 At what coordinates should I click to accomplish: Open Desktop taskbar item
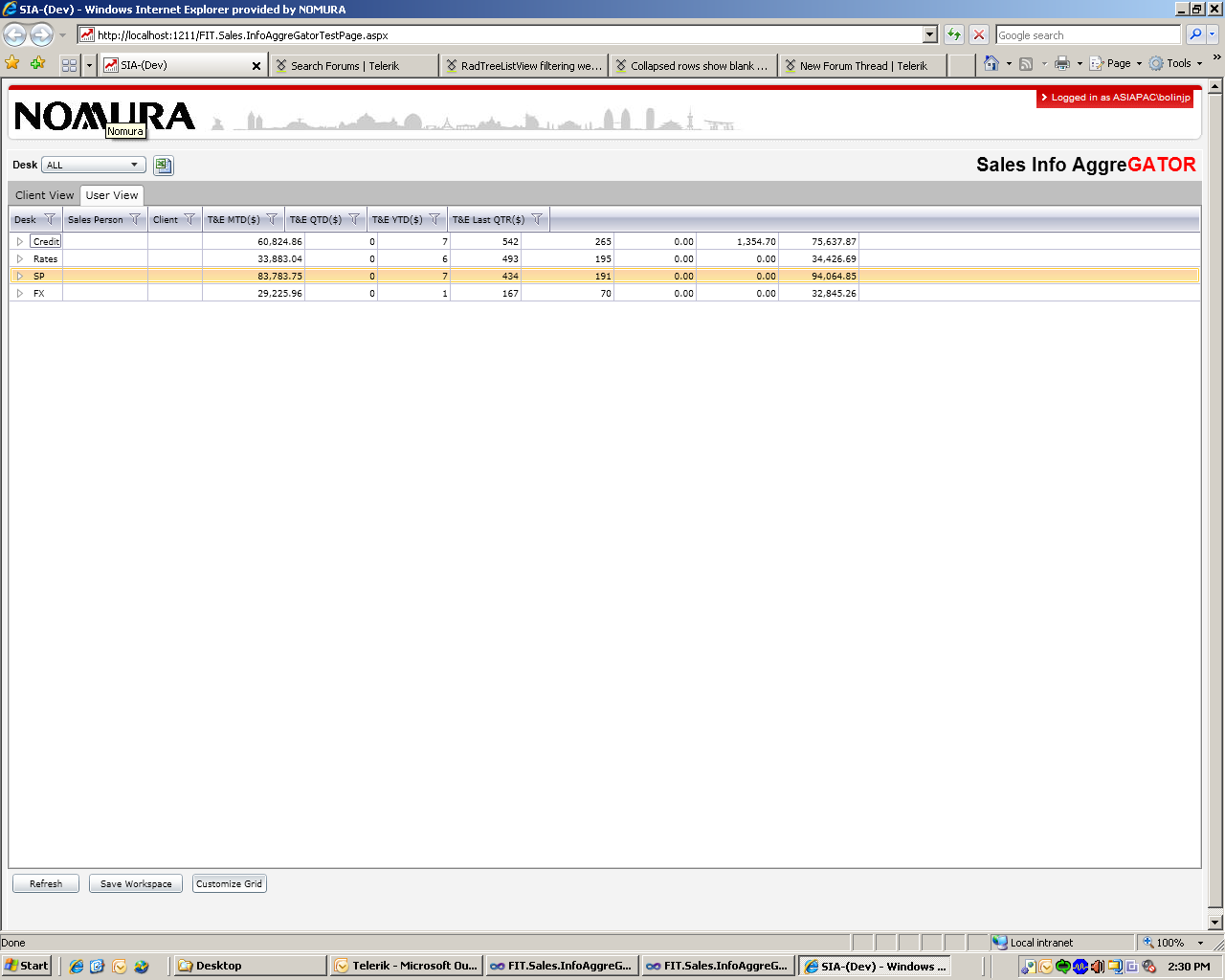point(250,966)
